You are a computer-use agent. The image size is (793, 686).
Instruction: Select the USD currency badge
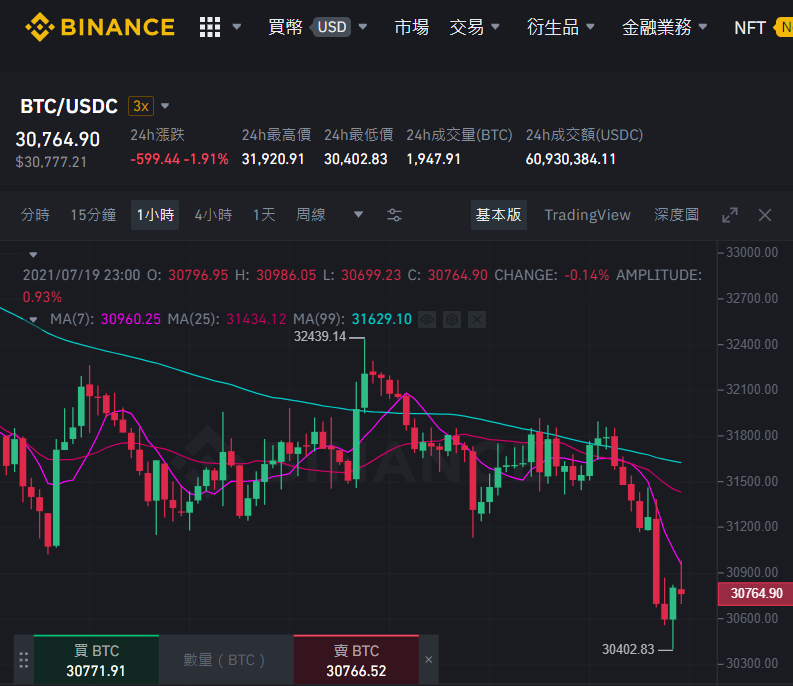(332, 27)
